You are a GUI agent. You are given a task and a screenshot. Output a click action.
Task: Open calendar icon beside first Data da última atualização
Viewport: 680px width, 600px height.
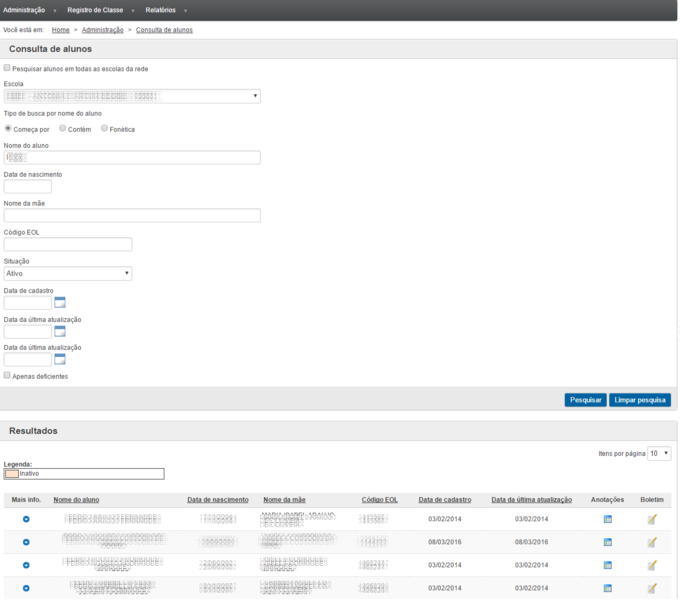tap(60, 331)
